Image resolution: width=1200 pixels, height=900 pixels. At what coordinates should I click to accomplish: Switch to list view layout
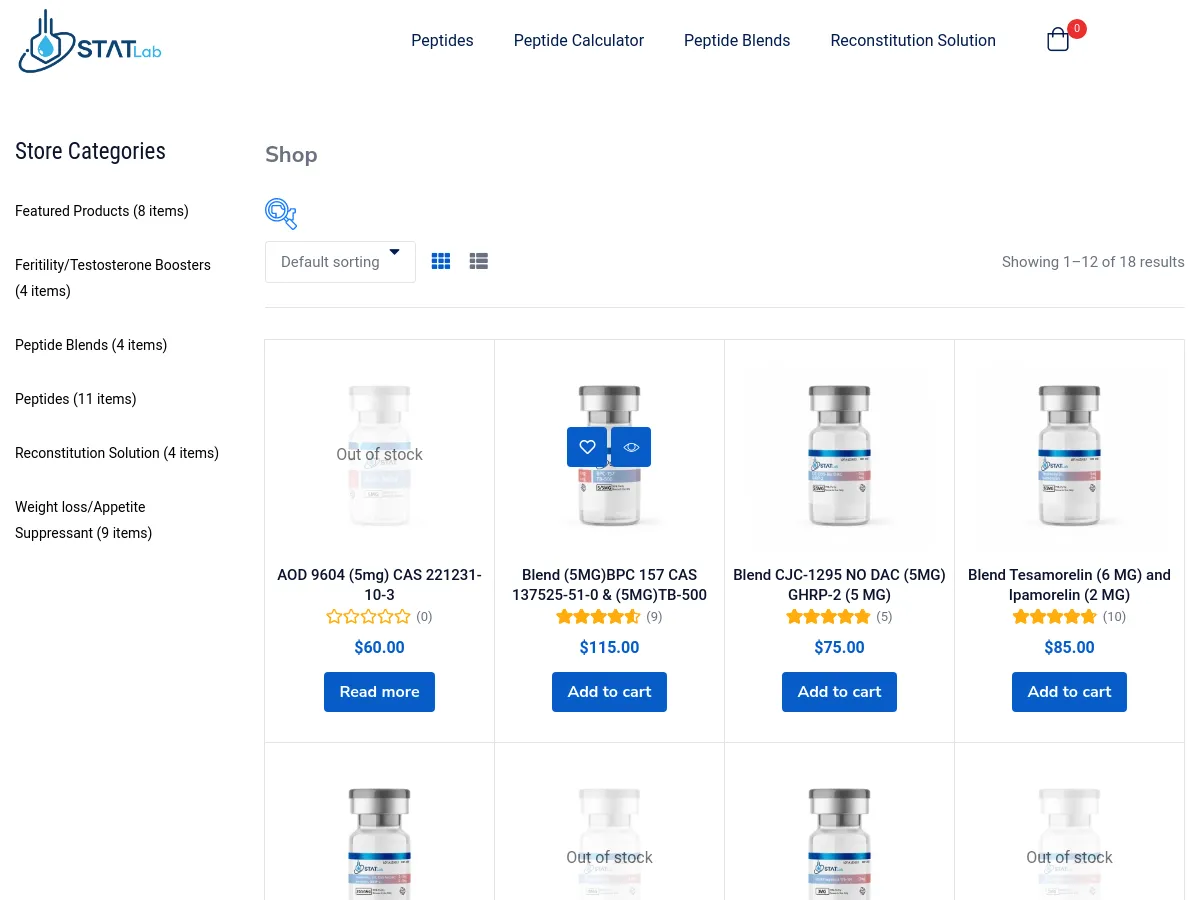(479, 262)
